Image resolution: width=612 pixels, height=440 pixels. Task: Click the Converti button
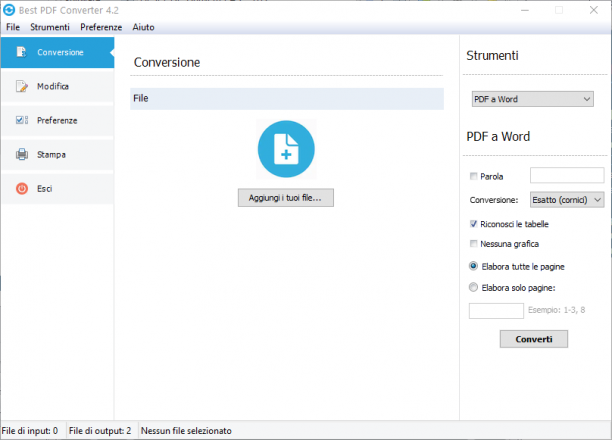(x=534, y=339)
